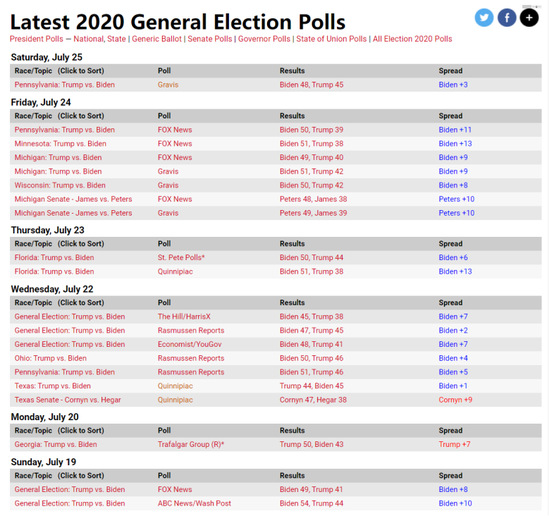Open the Generic Ballot link

(x=157, y=39)
